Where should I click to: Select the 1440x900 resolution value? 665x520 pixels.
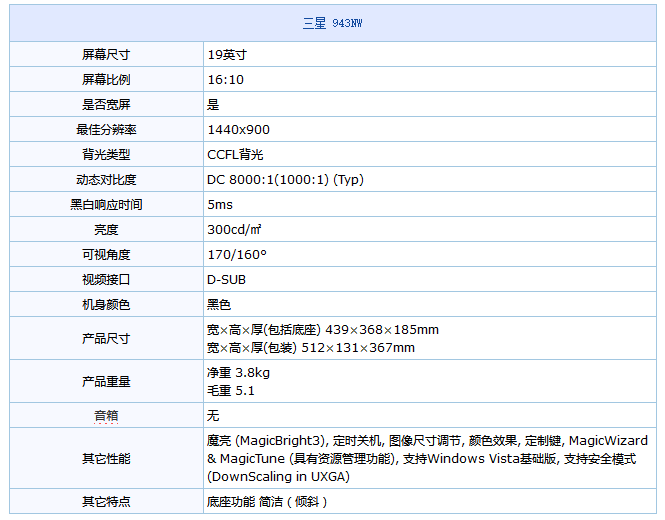pos(238,129)
